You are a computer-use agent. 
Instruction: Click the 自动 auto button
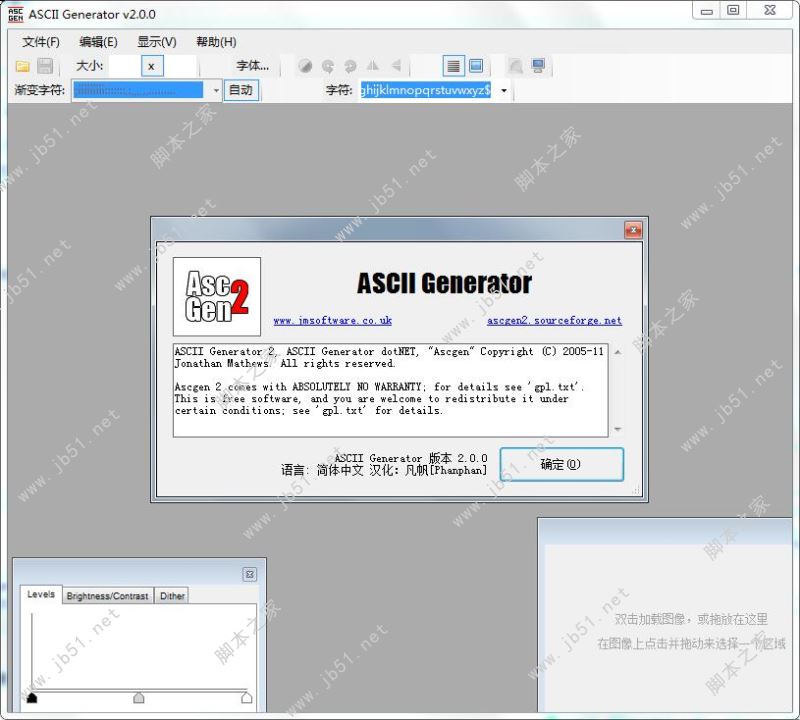(241, 90)
